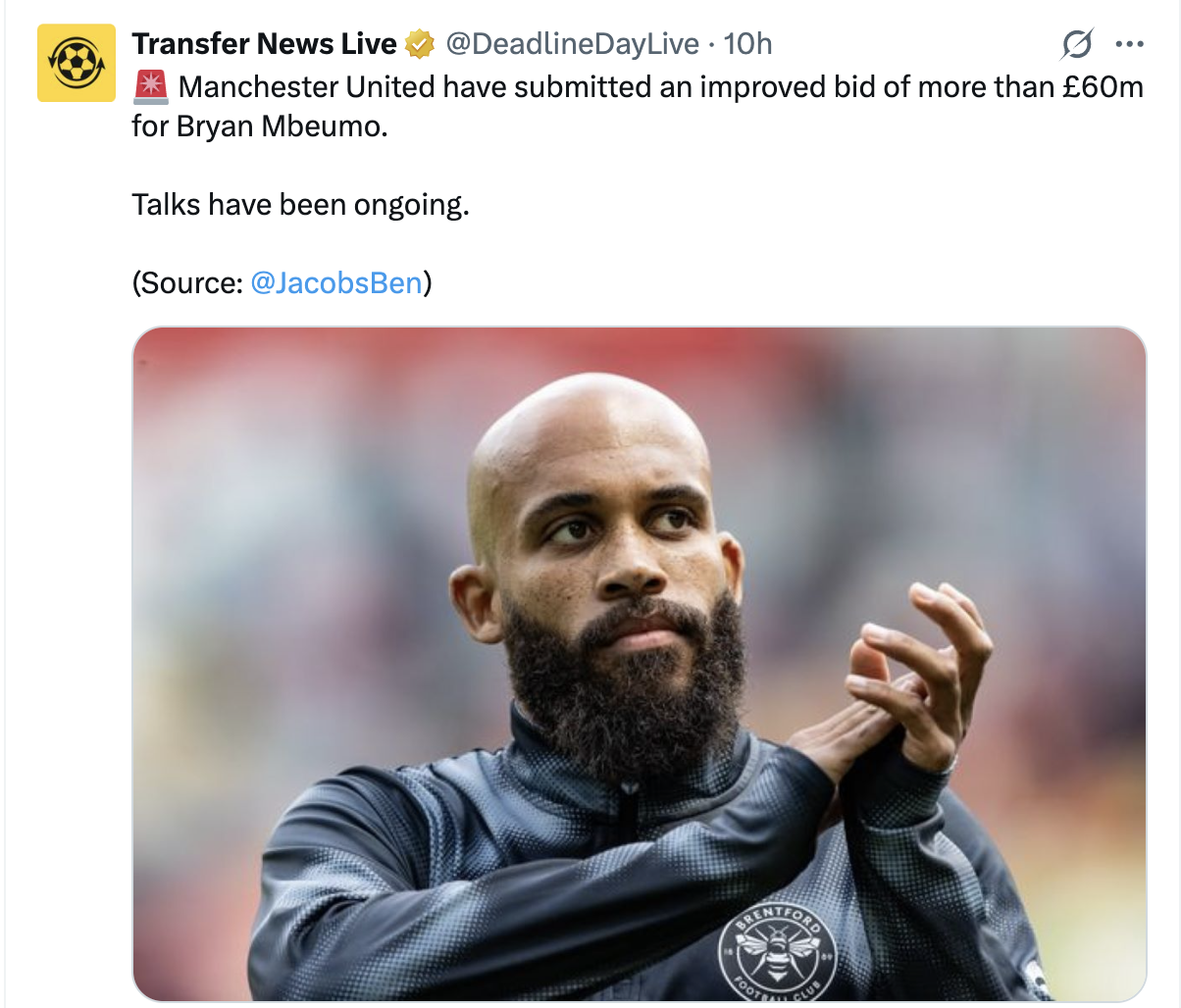
Task: Click the Brentford crest in the photo
Action: point(778,949)
